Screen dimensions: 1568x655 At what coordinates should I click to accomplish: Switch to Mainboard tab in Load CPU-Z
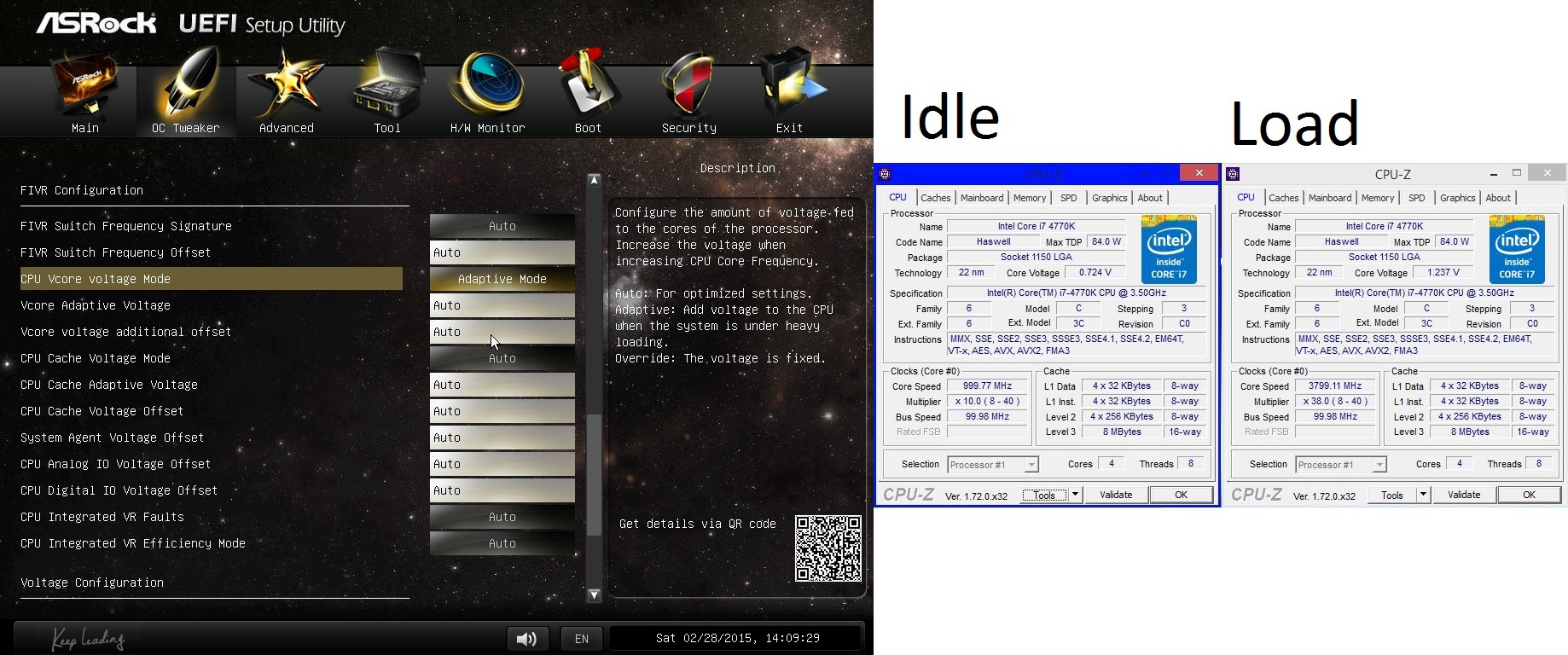pyautogui.click(x=1330, y=198)
